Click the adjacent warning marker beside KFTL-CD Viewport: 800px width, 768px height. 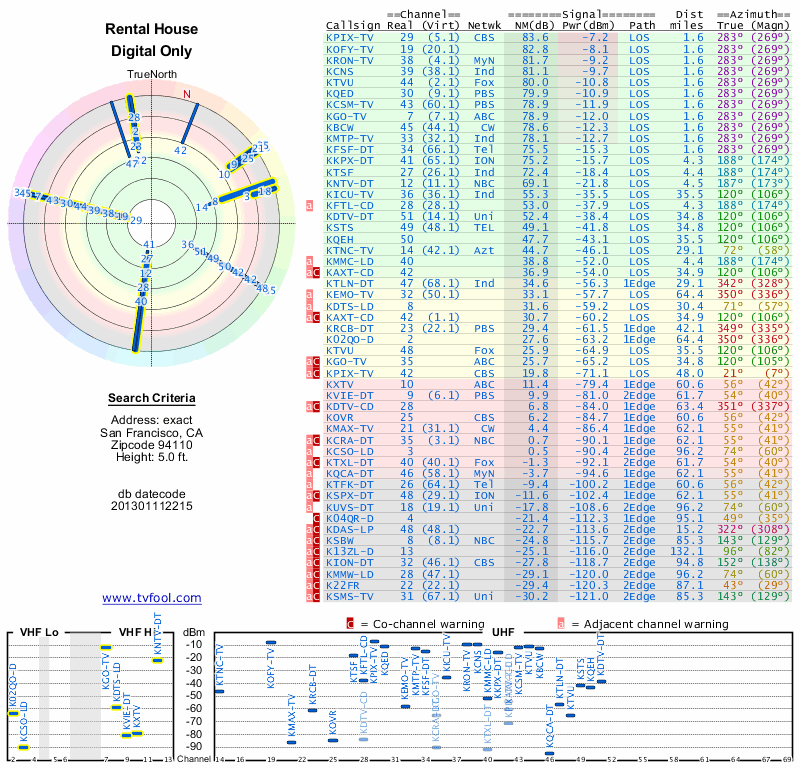click(309, 206)
